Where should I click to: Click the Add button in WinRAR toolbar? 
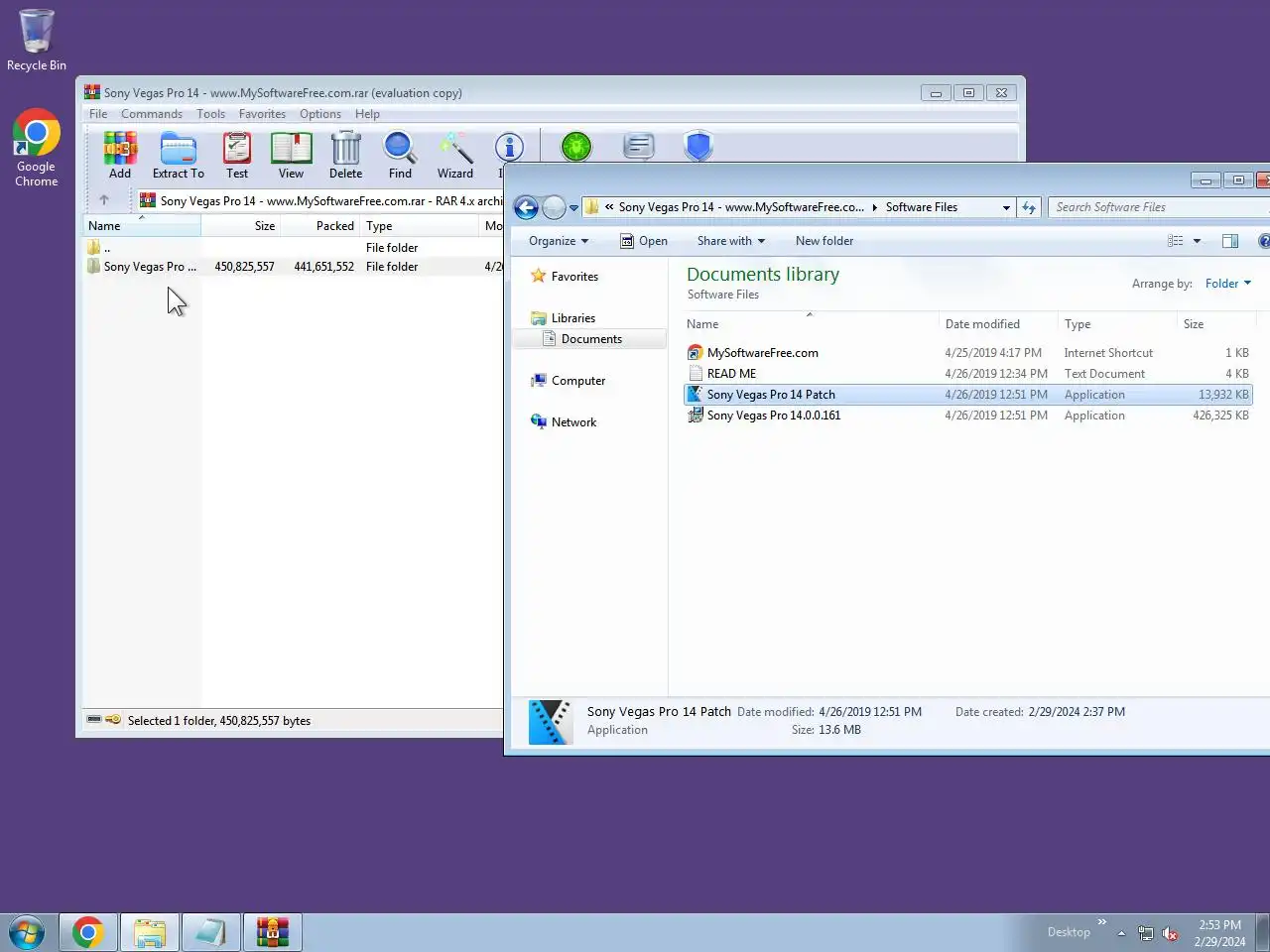[120, 156]
